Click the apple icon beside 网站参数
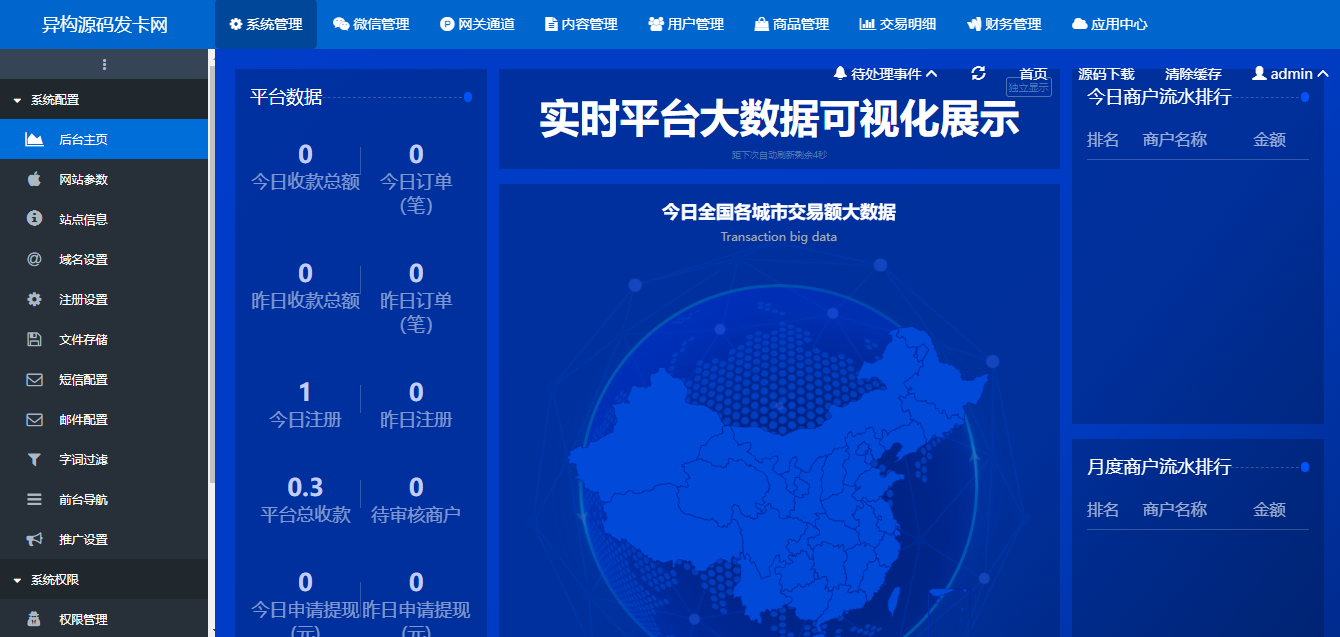Screen dimensions: 1340x637 (34, 179)
